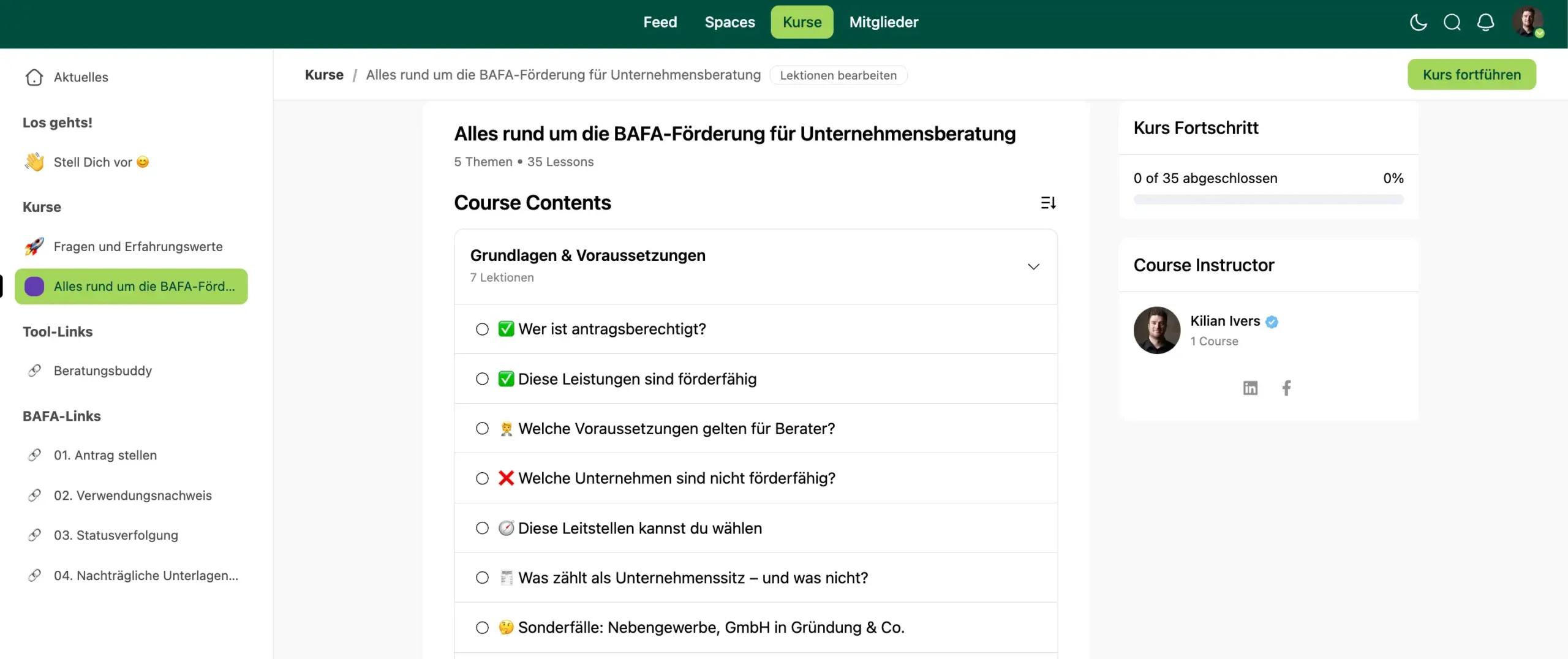Open the instructor's Facebook icon
Viewport: 1568px width, 659px height.
tap(1286, 388)
